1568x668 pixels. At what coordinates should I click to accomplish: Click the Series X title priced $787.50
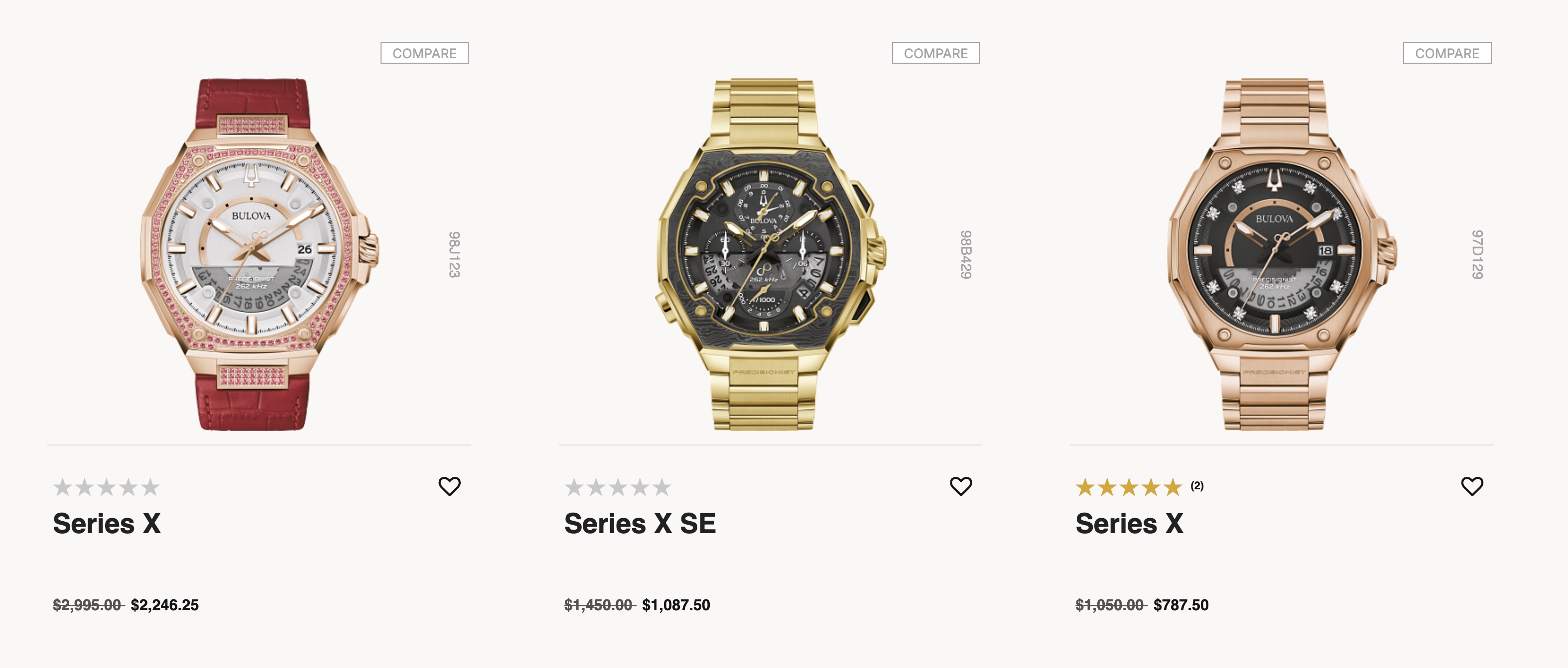1129,524
